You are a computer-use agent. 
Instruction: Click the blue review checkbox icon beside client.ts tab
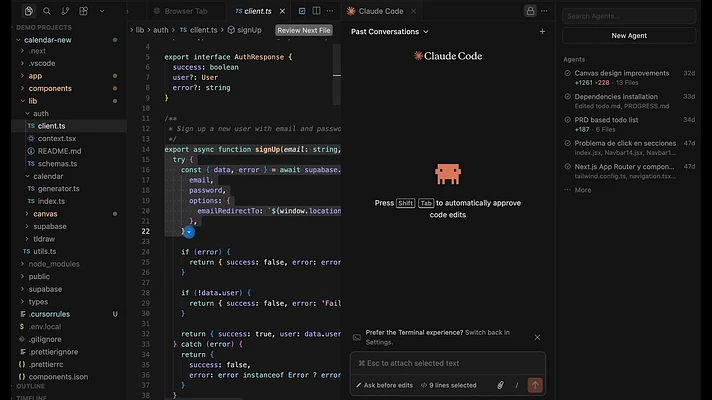302,11
